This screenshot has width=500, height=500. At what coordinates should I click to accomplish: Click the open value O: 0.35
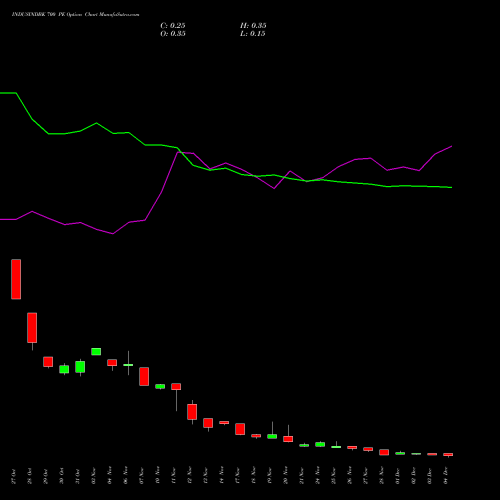click(173, 34)
